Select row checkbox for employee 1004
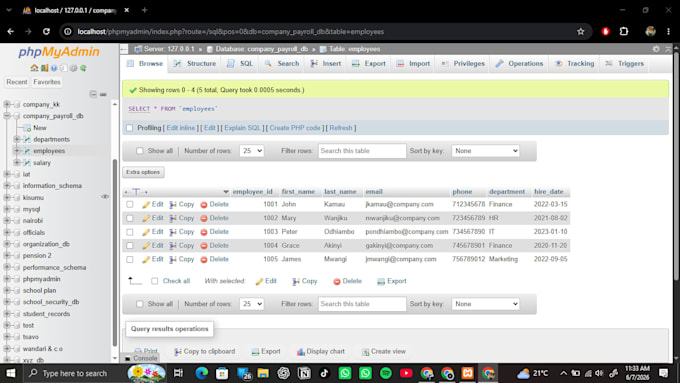Viewport: 680px width, 383px height. point(130,246)
